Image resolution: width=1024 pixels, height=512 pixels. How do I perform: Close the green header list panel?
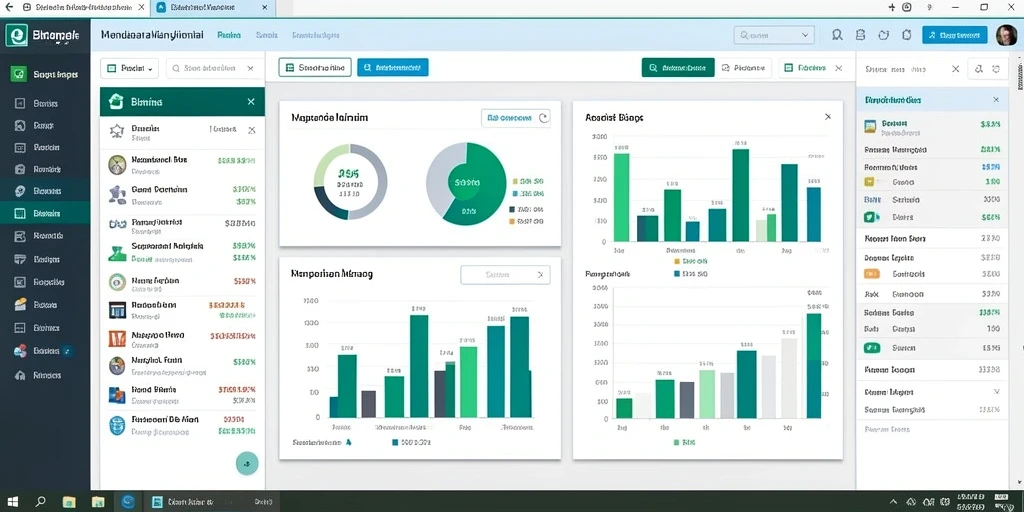(x=251, y=102)
